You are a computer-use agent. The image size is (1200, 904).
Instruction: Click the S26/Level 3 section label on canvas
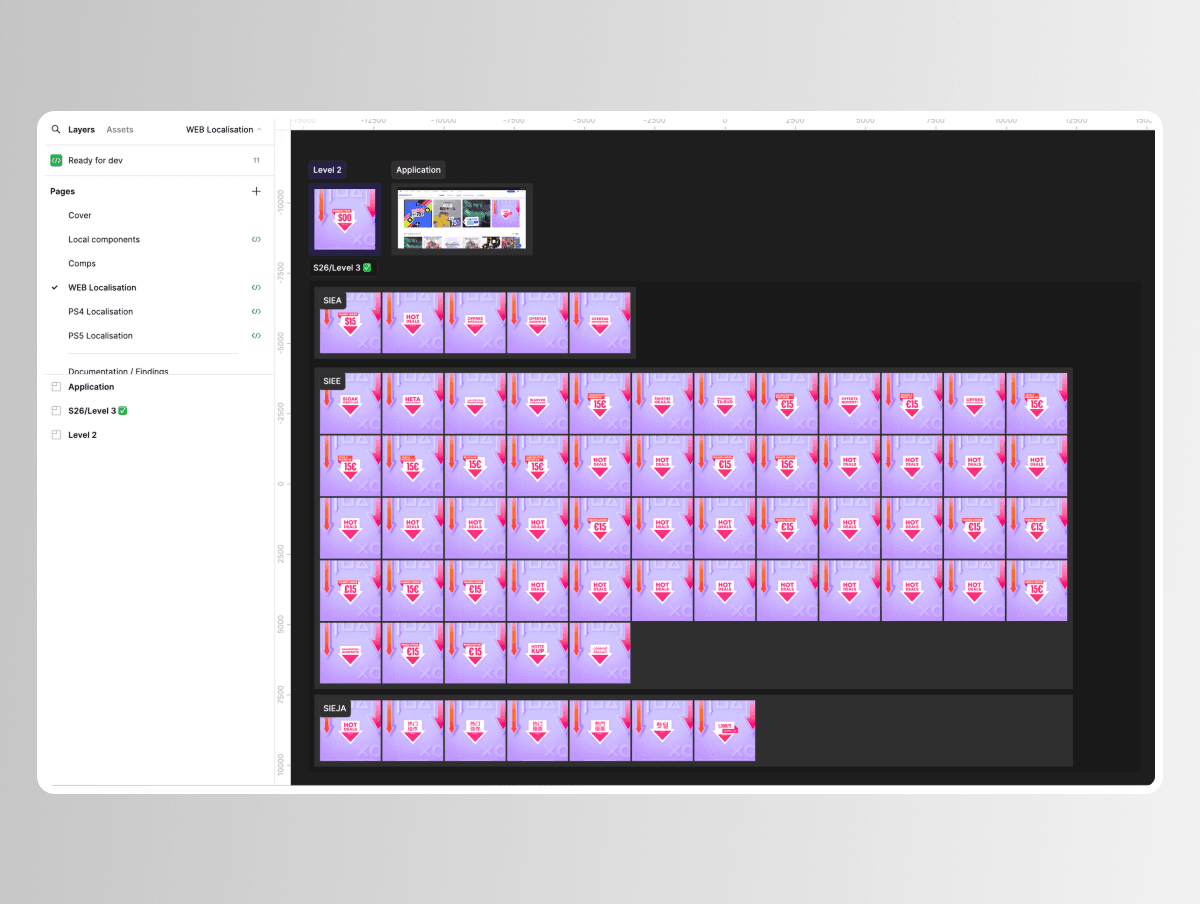pyautogui.click(x=342, y=268)
